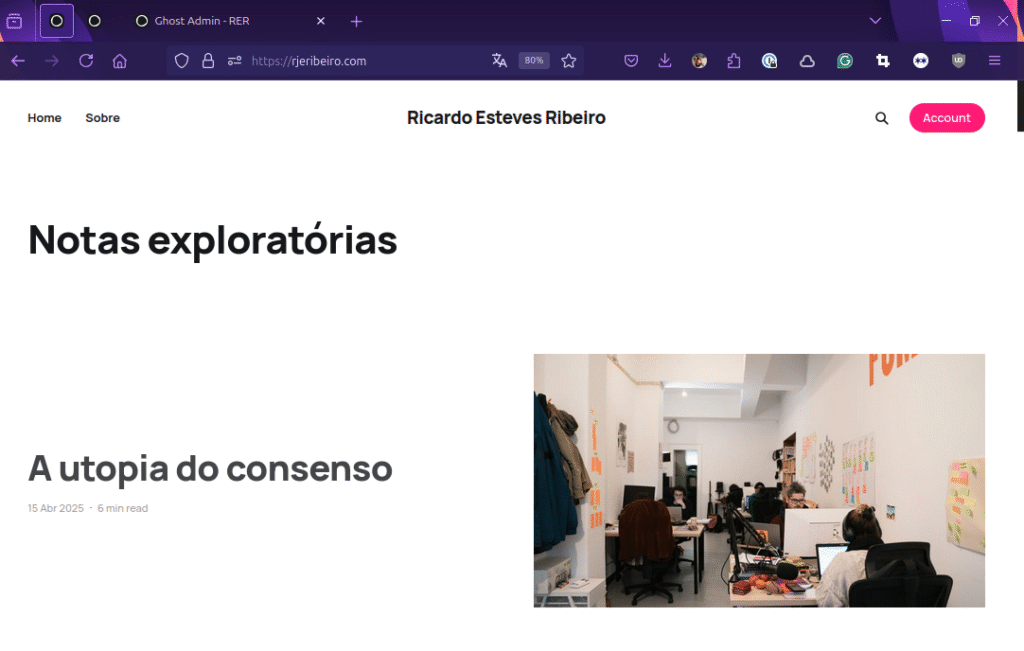This screenshot has height=651, width=1024.
Task: Open the profile avatar menu
Action: [699, 61]
